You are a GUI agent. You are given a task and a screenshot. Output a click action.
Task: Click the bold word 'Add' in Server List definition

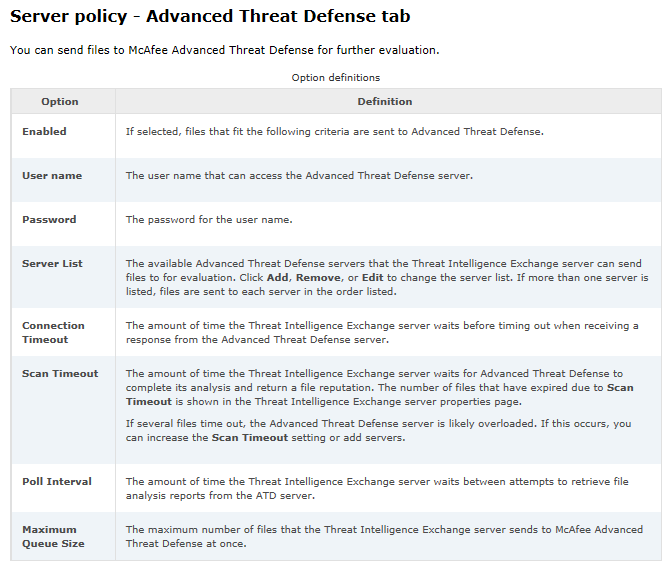click(x=278, y=277)
